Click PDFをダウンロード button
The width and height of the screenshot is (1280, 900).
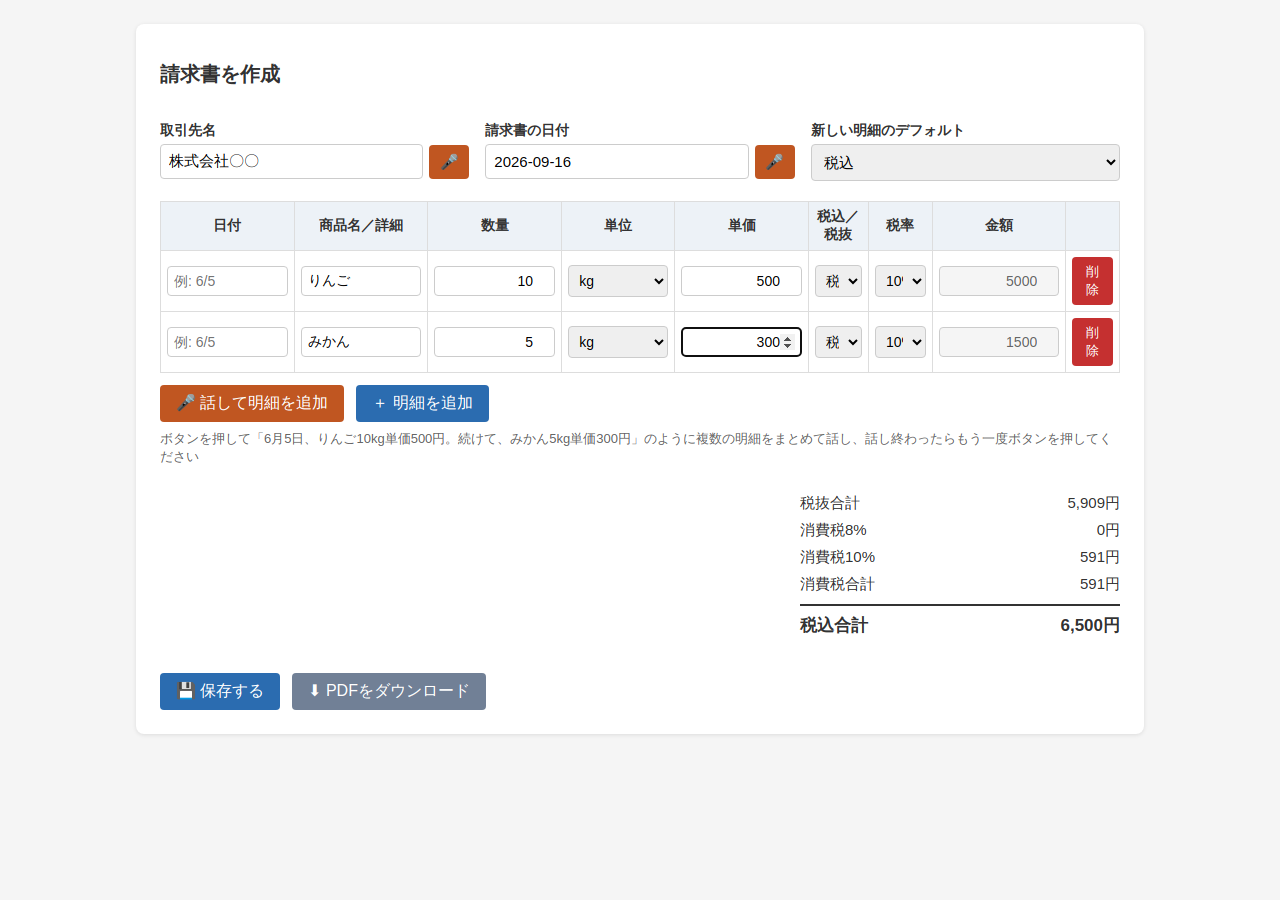(389, 691)
